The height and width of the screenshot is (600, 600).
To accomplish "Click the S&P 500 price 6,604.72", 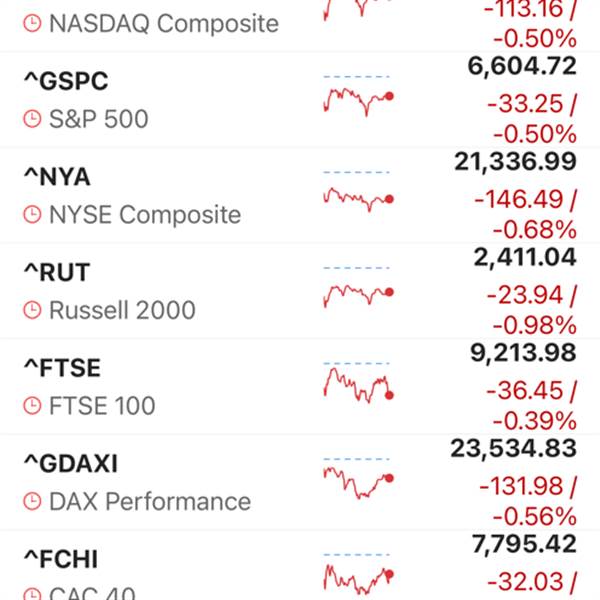I will tap(521, 67).
